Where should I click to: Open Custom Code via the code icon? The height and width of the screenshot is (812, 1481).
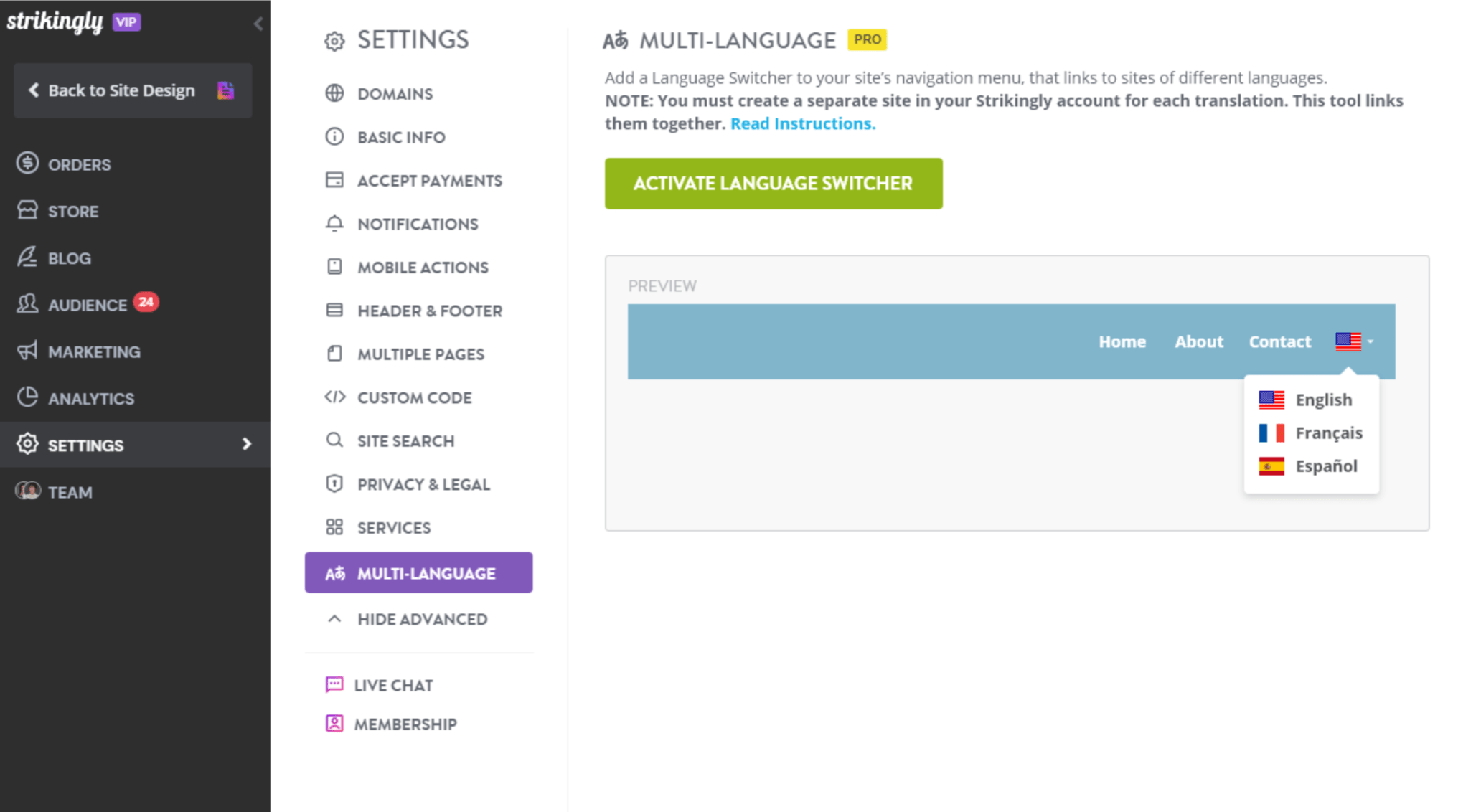point(334,397)
